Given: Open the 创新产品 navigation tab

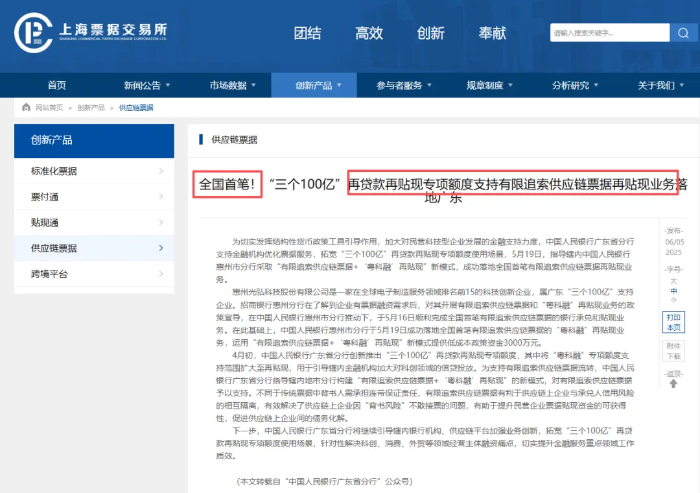Looking at the screenshot, I should pyautogui.click(x=313, y=85).
